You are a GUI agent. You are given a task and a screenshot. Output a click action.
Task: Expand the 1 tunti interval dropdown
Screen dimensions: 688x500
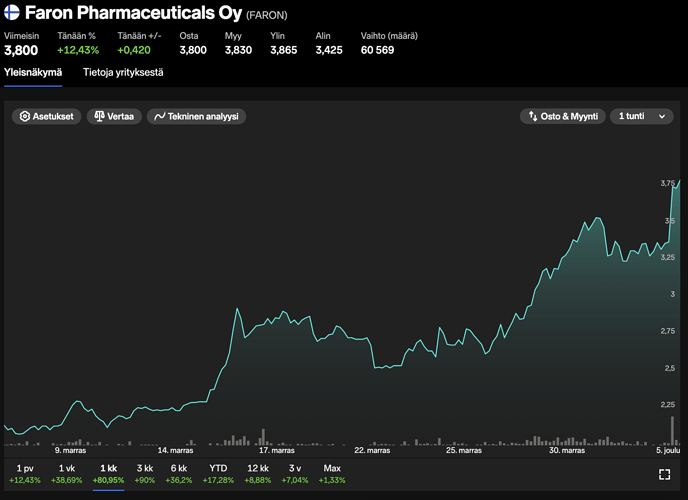(641, 116)
